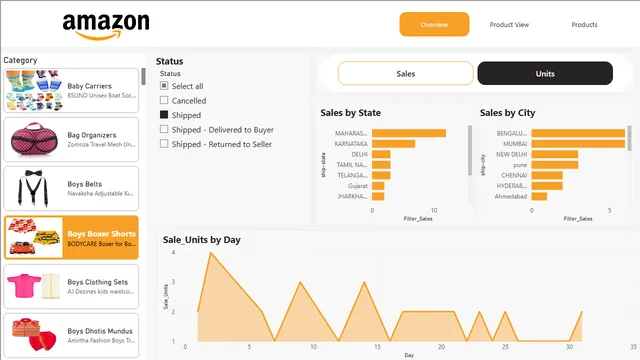Image resolution: width=640 pixels, height=360 pixels.
Task: Click the Sales by City chart scrollbar
Action: (629, 138)
